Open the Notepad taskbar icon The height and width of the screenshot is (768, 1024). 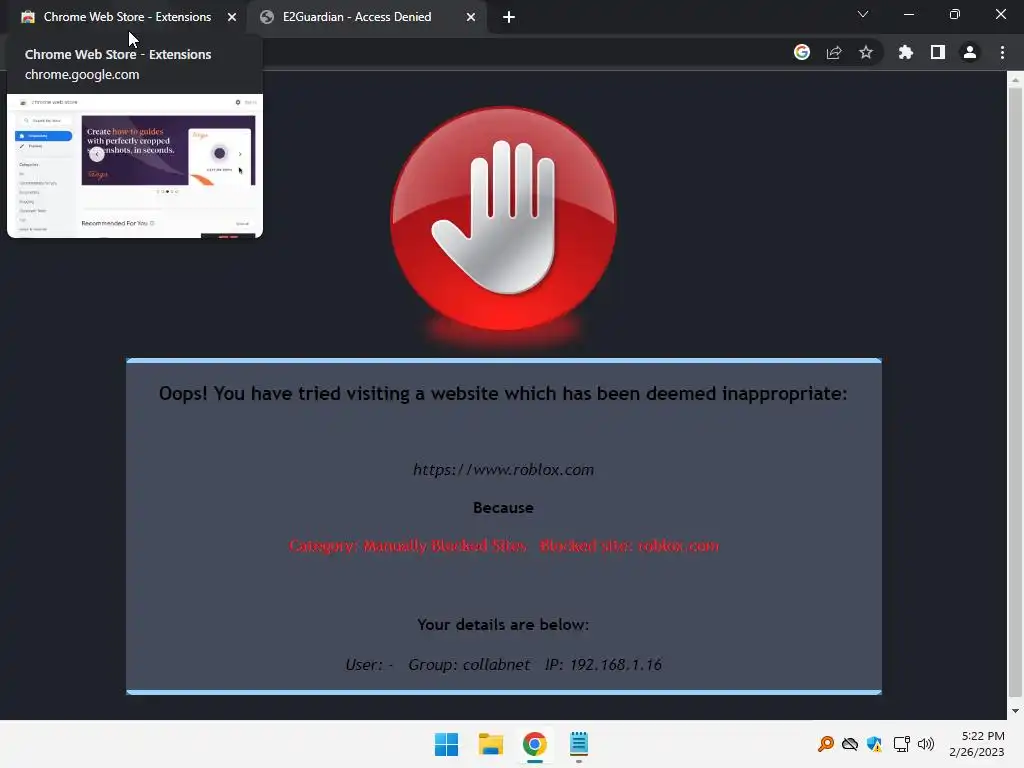click(x=579, y=744)
